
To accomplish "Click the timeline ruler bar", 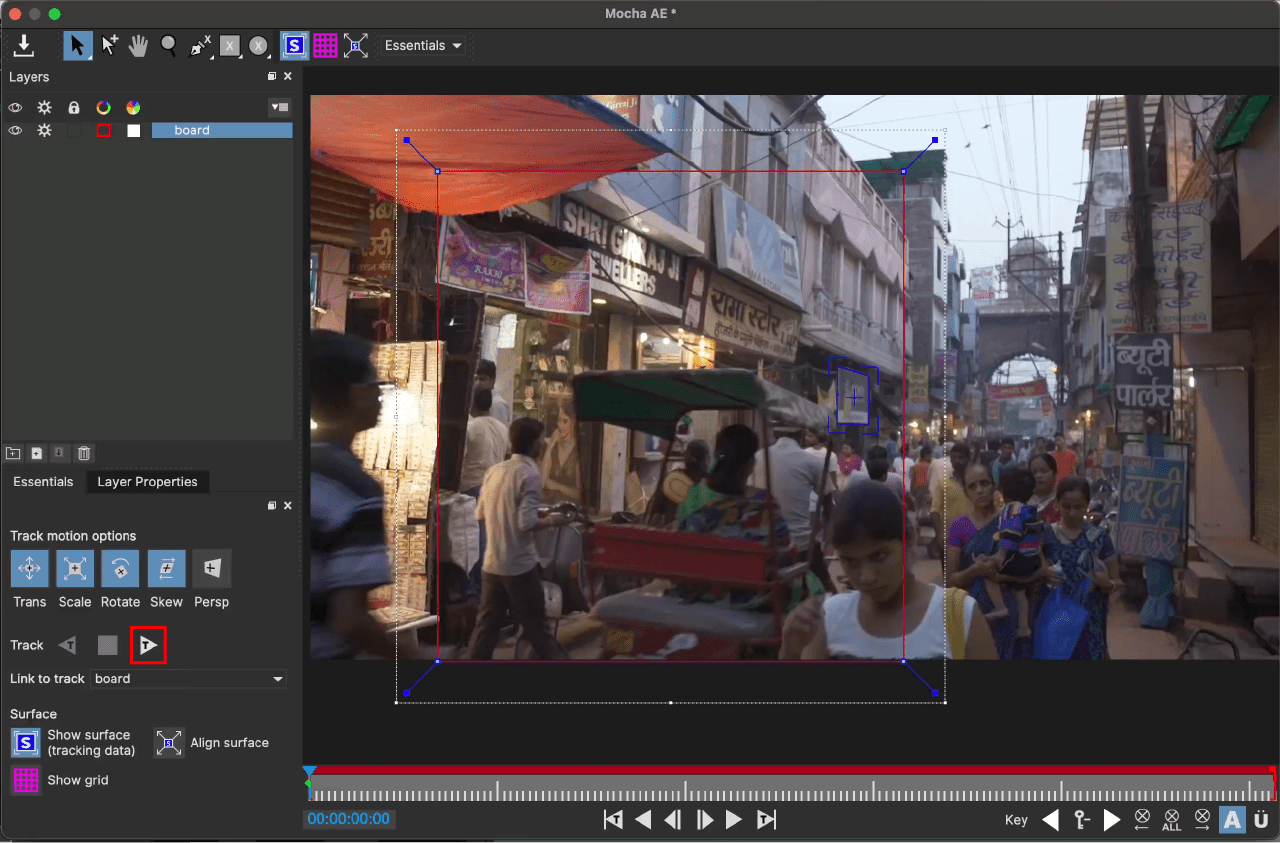I will tap(790, 787).
